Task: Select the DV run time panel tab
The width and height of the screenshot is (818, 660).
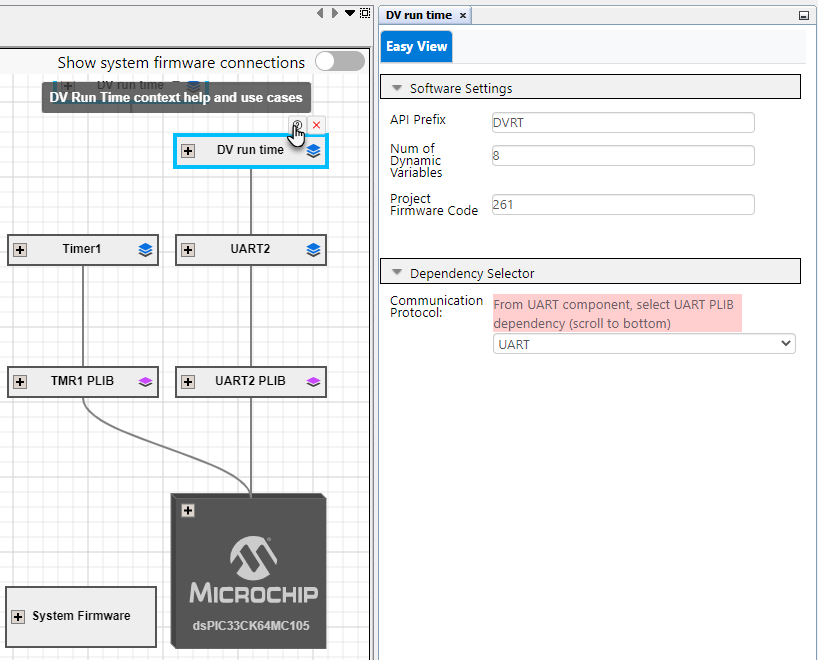Action: 418,15
